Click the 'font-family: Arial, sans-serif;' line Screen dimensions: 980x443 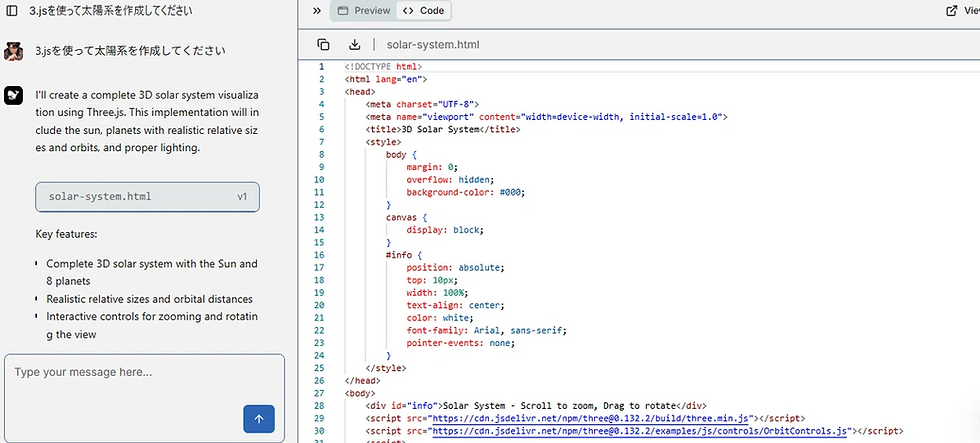pos(486,331)
